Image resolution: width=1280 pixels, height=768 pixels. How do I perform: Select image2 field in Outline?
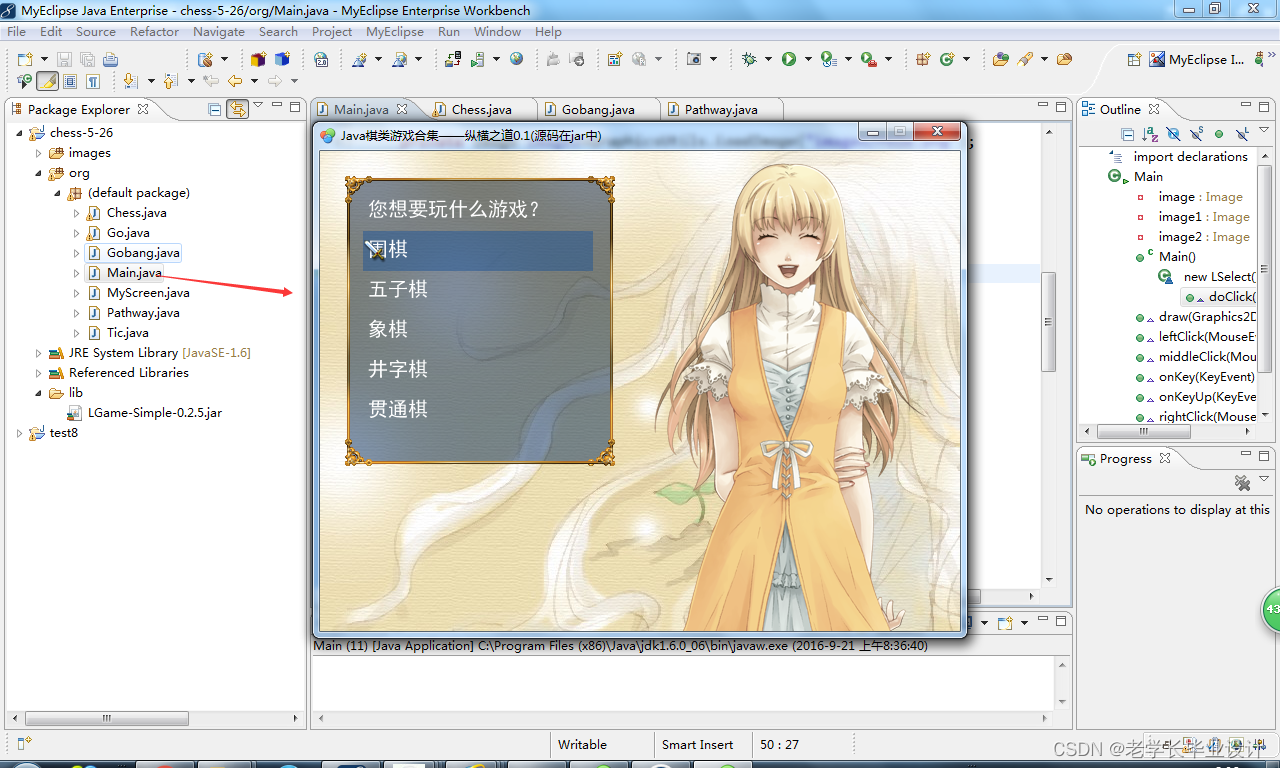point(1204,237)
